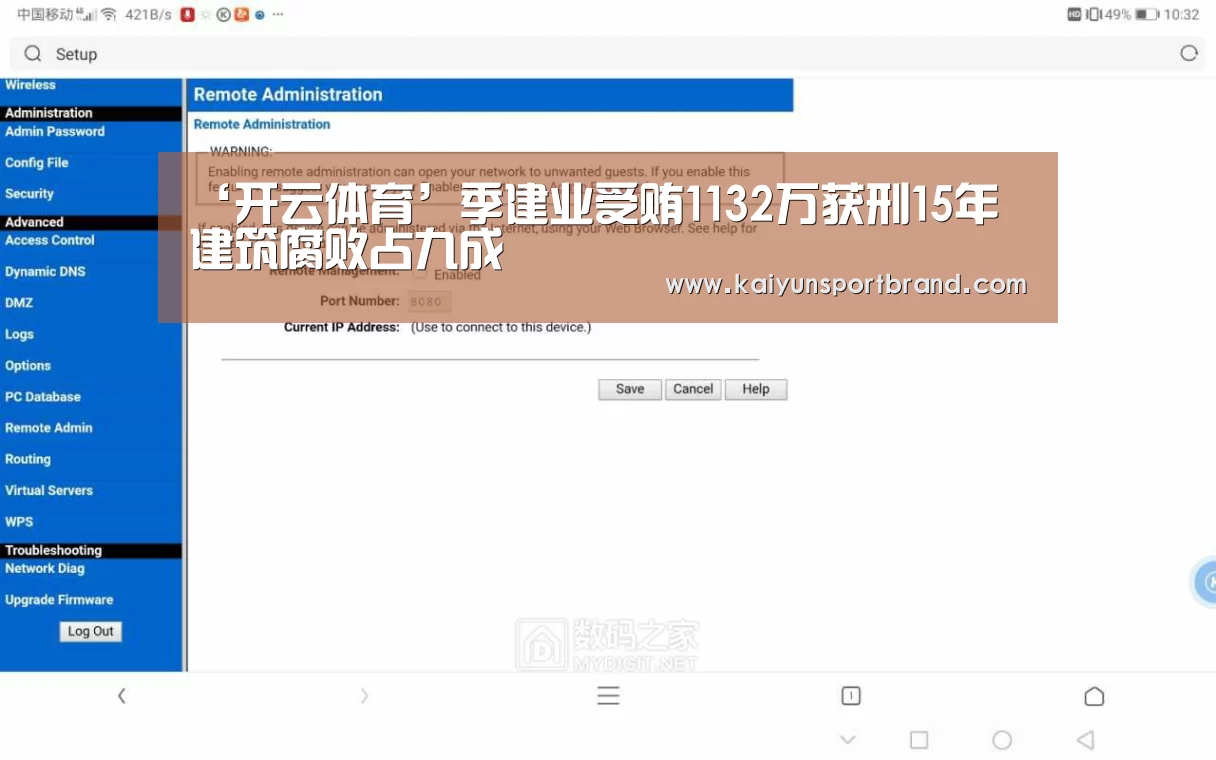This screenshot has width=1216, height=760.
Task: Go to browser home page icon
Action: [1094, 696]
